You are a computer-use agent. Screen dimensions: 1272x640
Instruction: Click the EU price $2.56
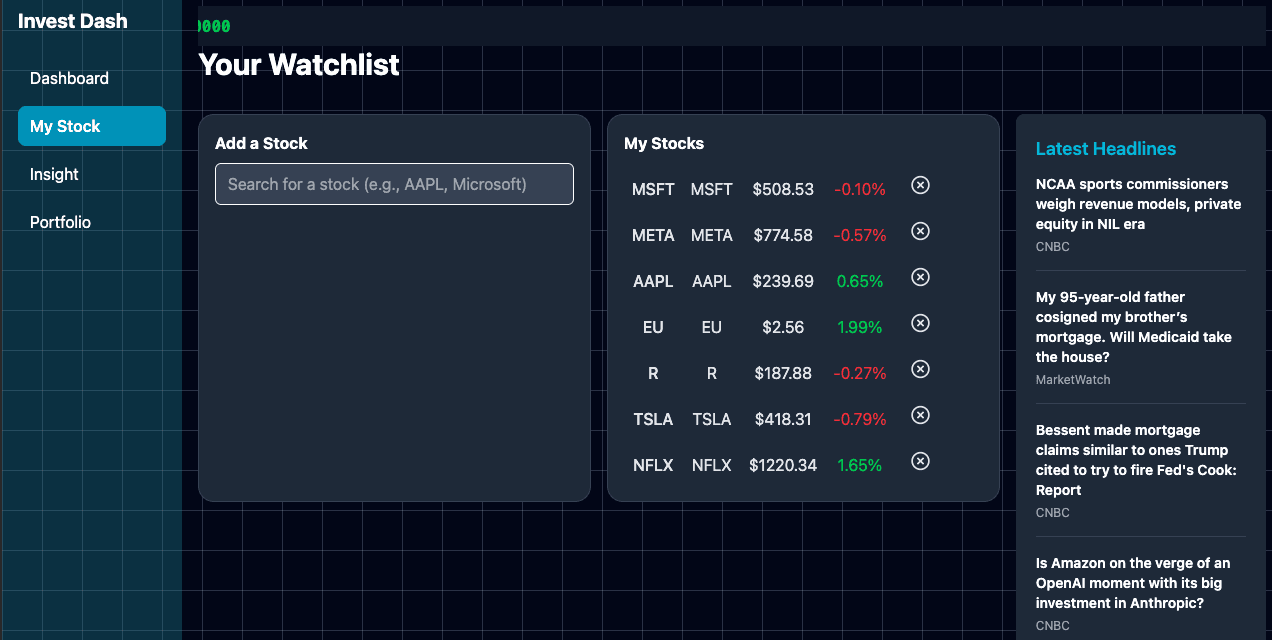[x=783, y=327]
